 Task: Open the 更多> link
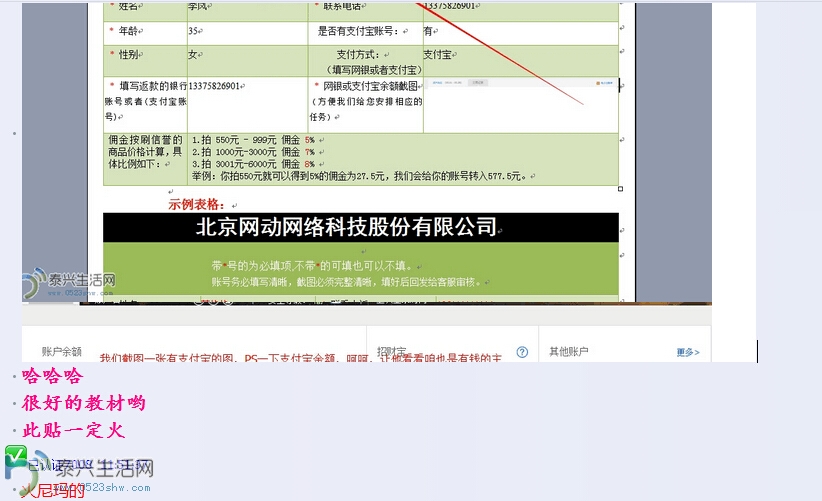tap(686, 352)
